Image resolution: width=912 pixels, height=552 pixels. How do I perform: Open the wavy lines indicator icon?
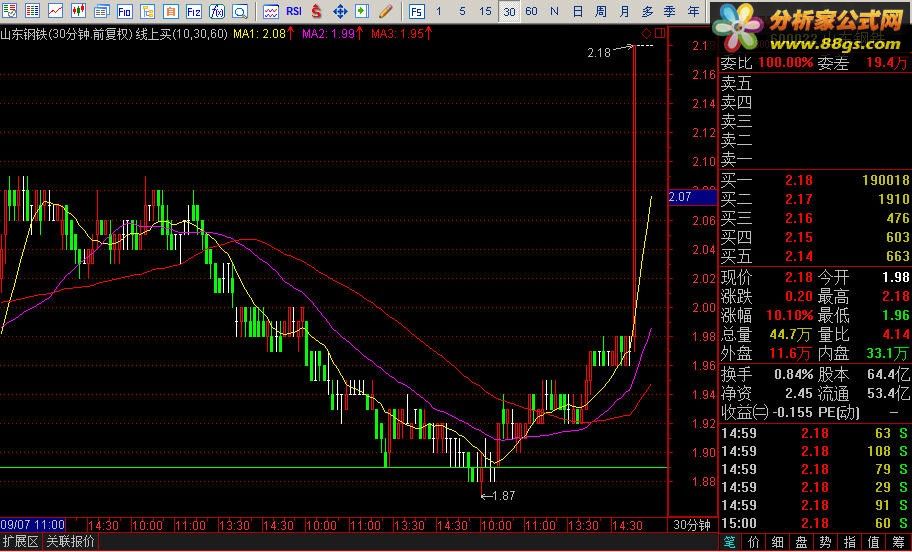(270, 10)
